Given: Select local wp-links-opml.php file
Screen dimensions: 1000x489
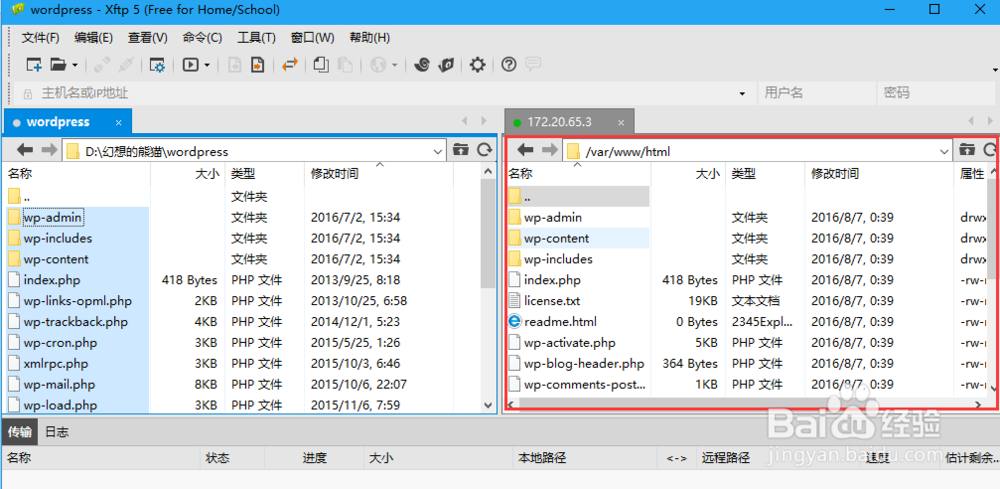Looking at the screenshot, I should point(78,301).
